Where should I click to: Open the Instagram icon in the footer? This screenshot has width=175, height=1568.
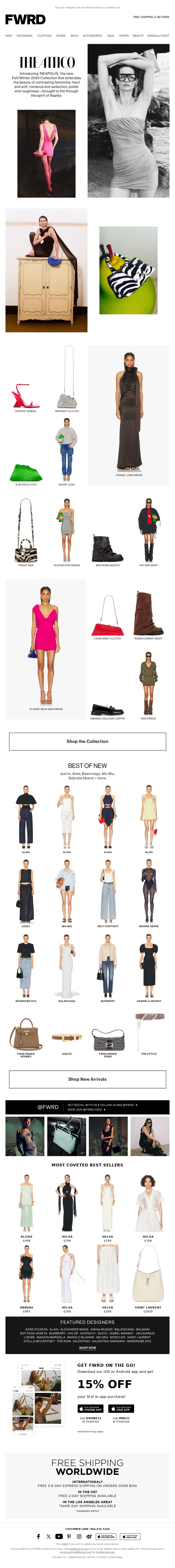click(79, 1536)
